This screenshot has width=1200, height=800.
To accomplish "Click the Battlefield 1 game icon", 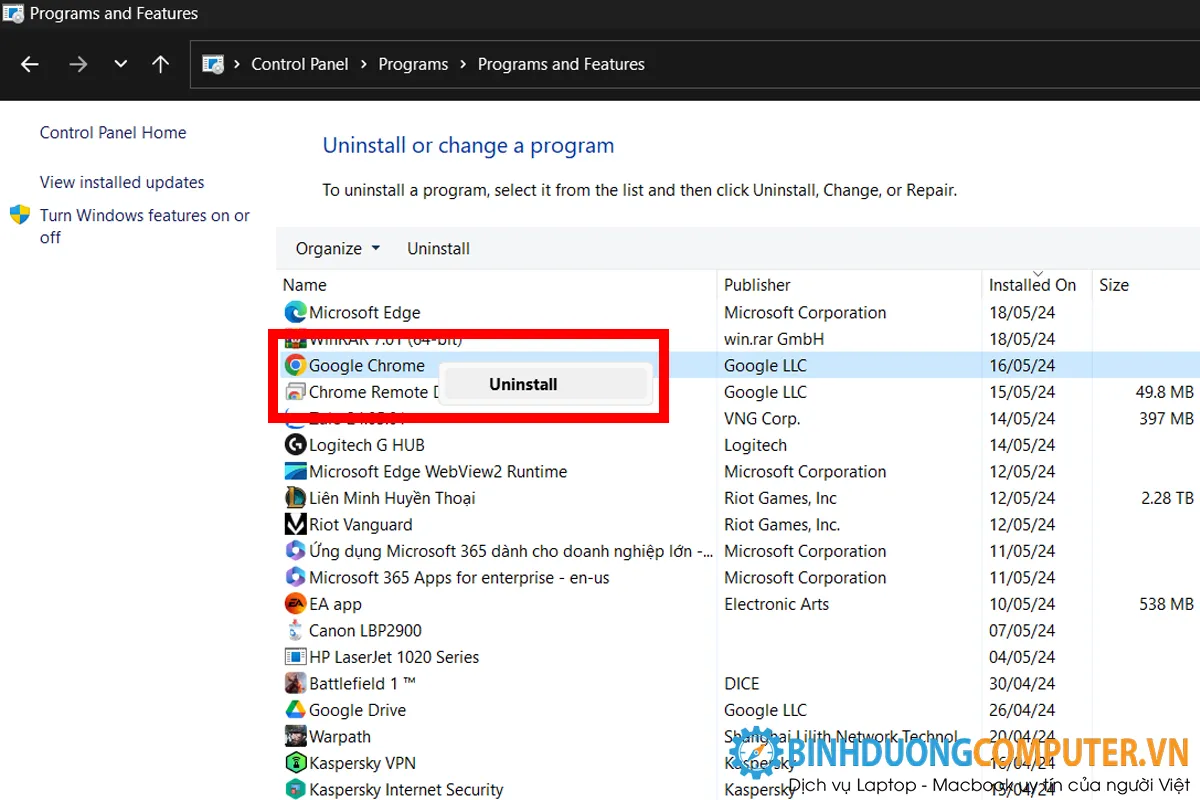I will (294, 683).
